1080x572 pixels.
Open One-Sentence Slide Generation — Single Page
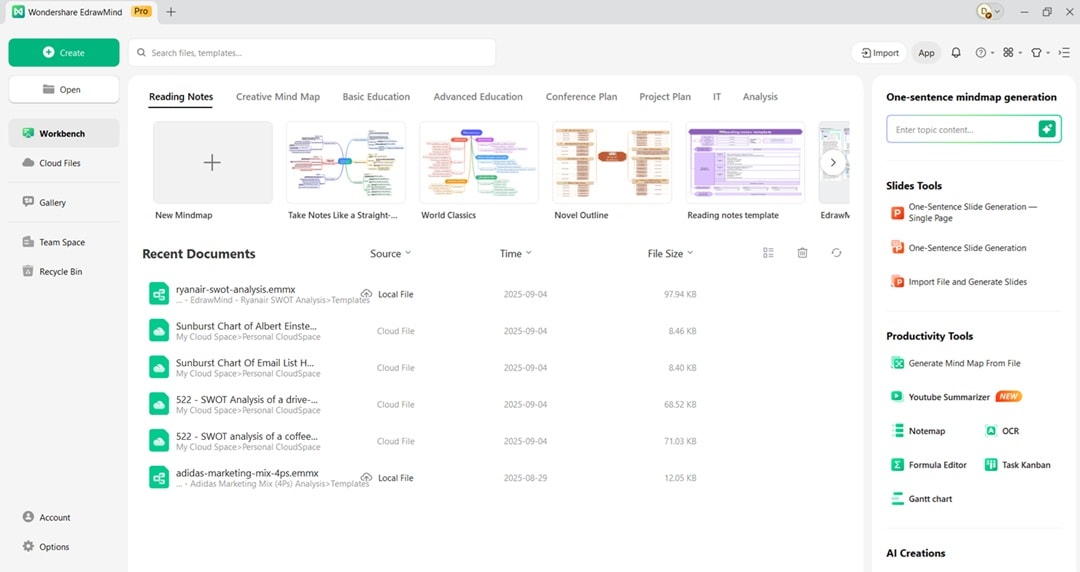964,212
